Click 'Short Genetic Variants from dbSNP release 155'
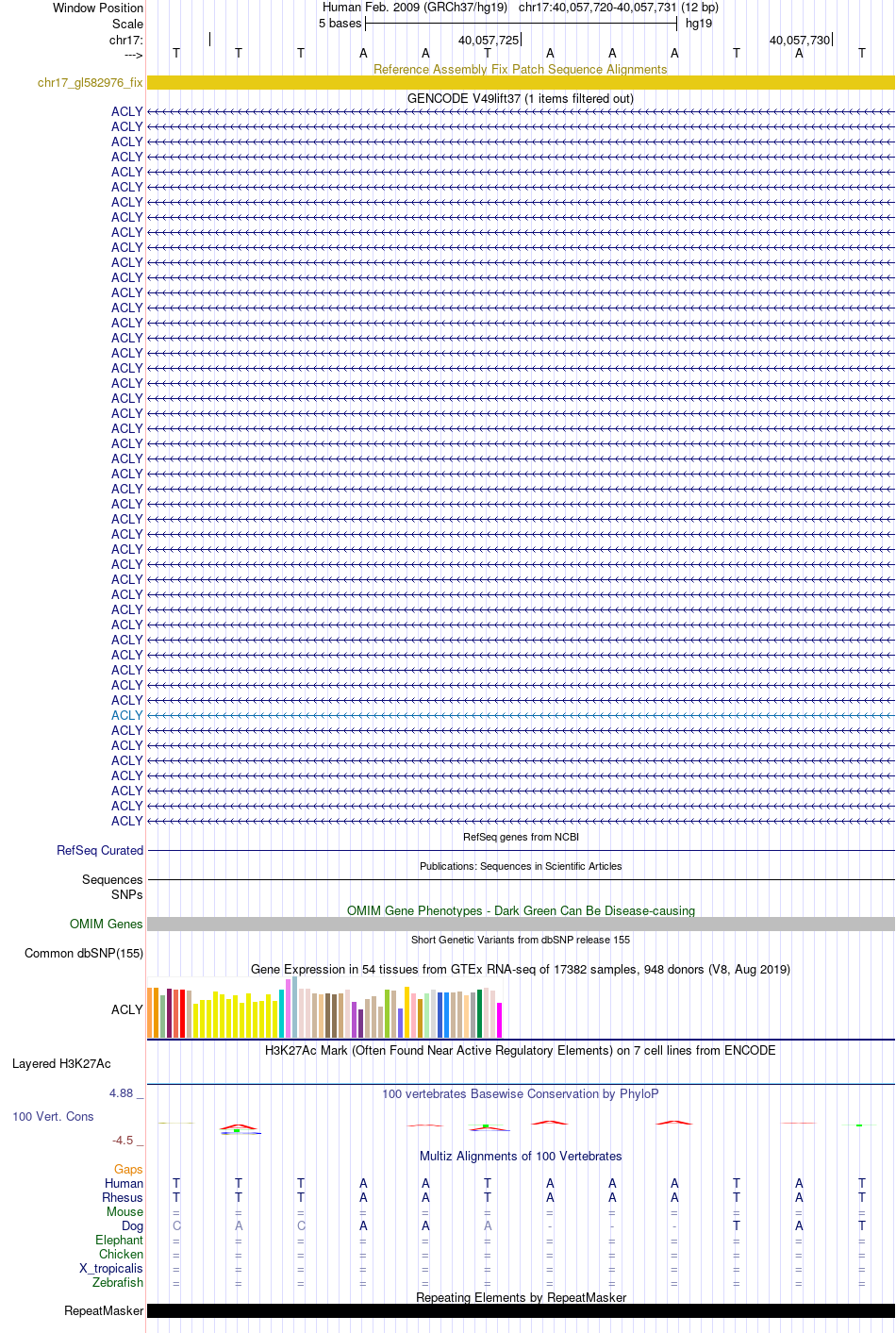 tap(521, 940)
